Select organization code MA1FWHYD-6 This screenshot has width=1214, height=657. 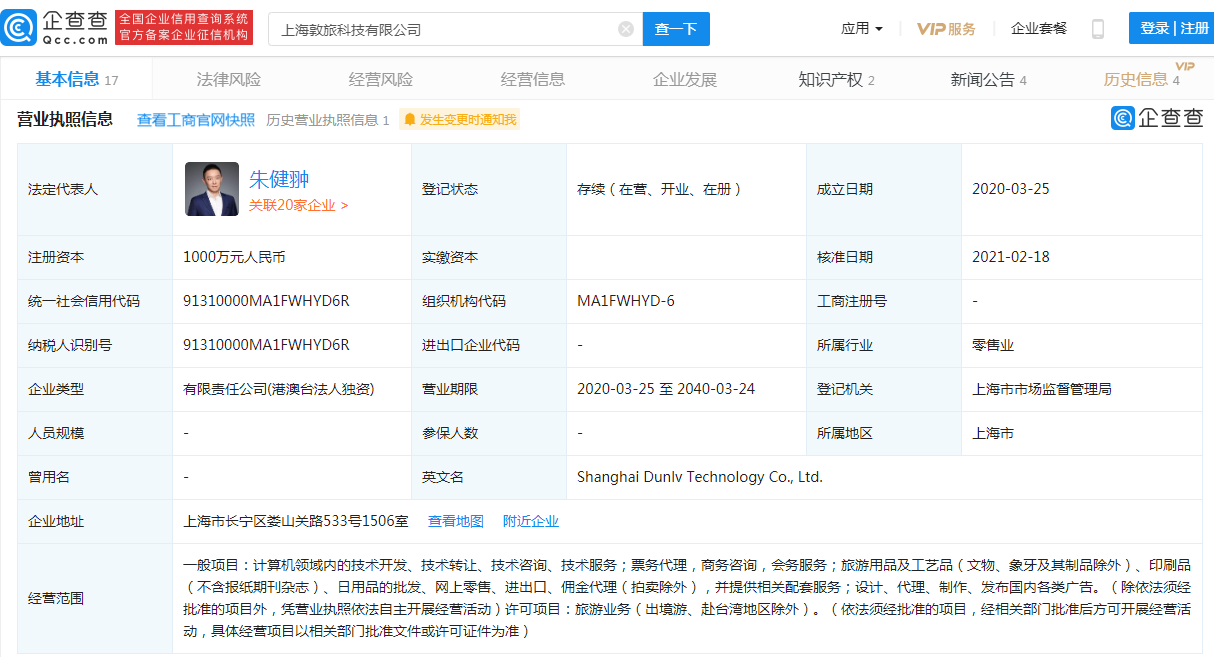pos(626,301)
